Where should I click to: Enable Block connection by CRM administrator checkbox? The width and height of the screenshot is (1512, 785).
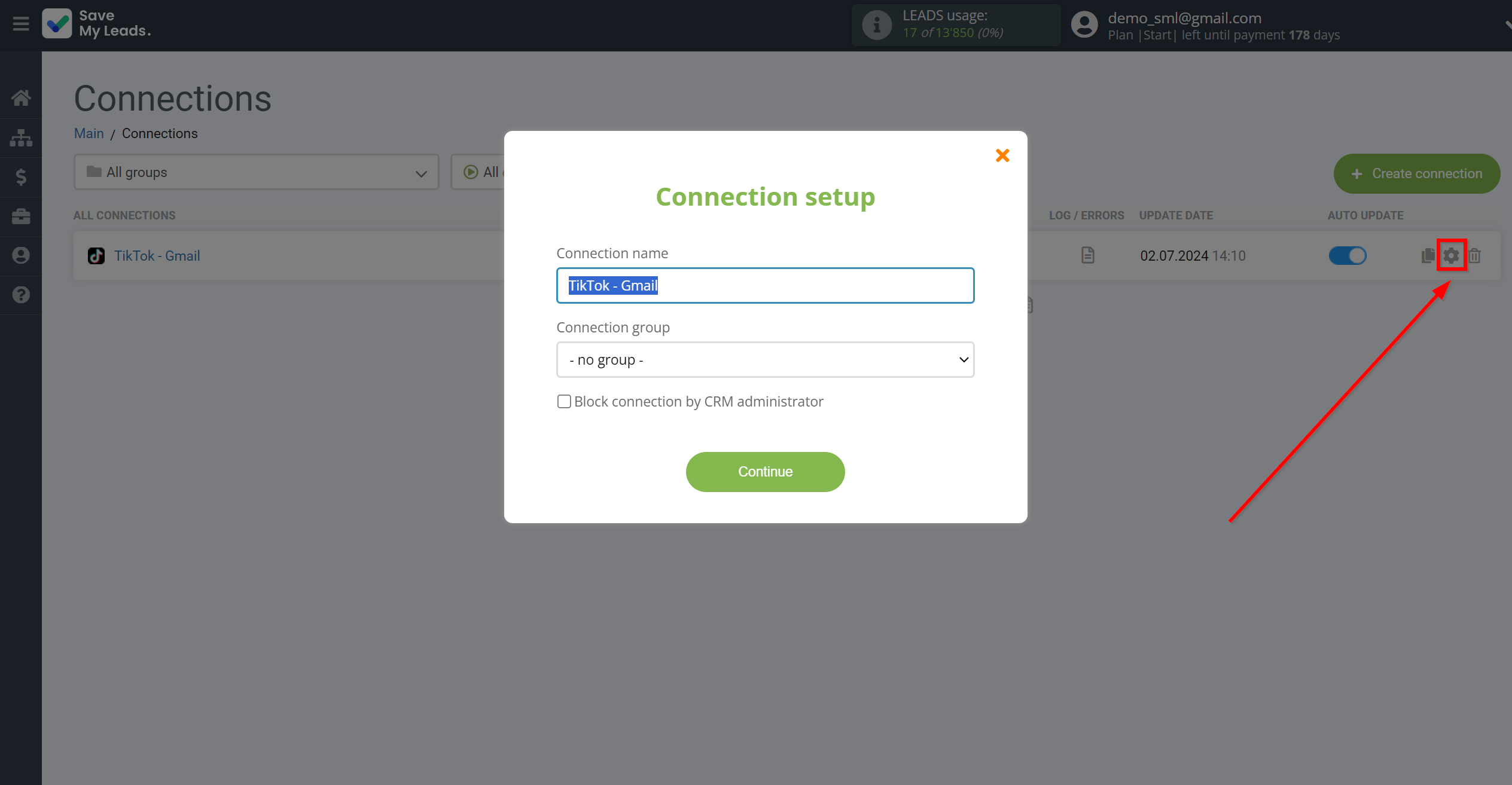pos(563,401)
